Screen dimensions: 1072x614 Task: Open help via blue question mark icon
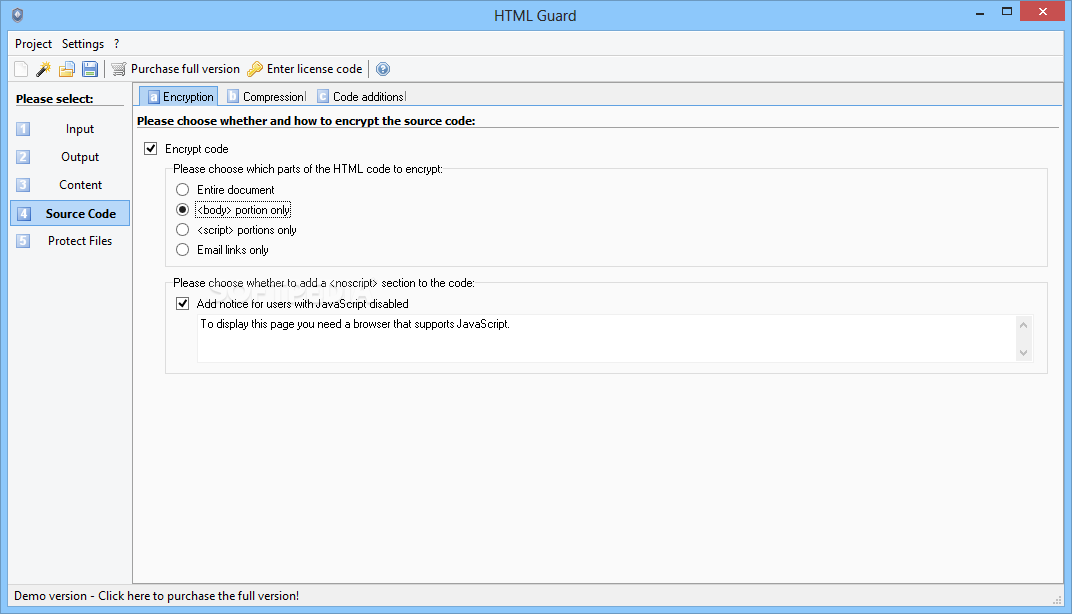coord(383,69)
